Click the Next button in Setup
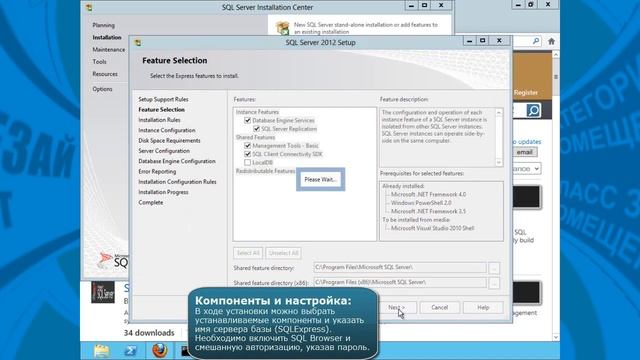The height and width of the screenshot is (360, 640). [396, 307]
